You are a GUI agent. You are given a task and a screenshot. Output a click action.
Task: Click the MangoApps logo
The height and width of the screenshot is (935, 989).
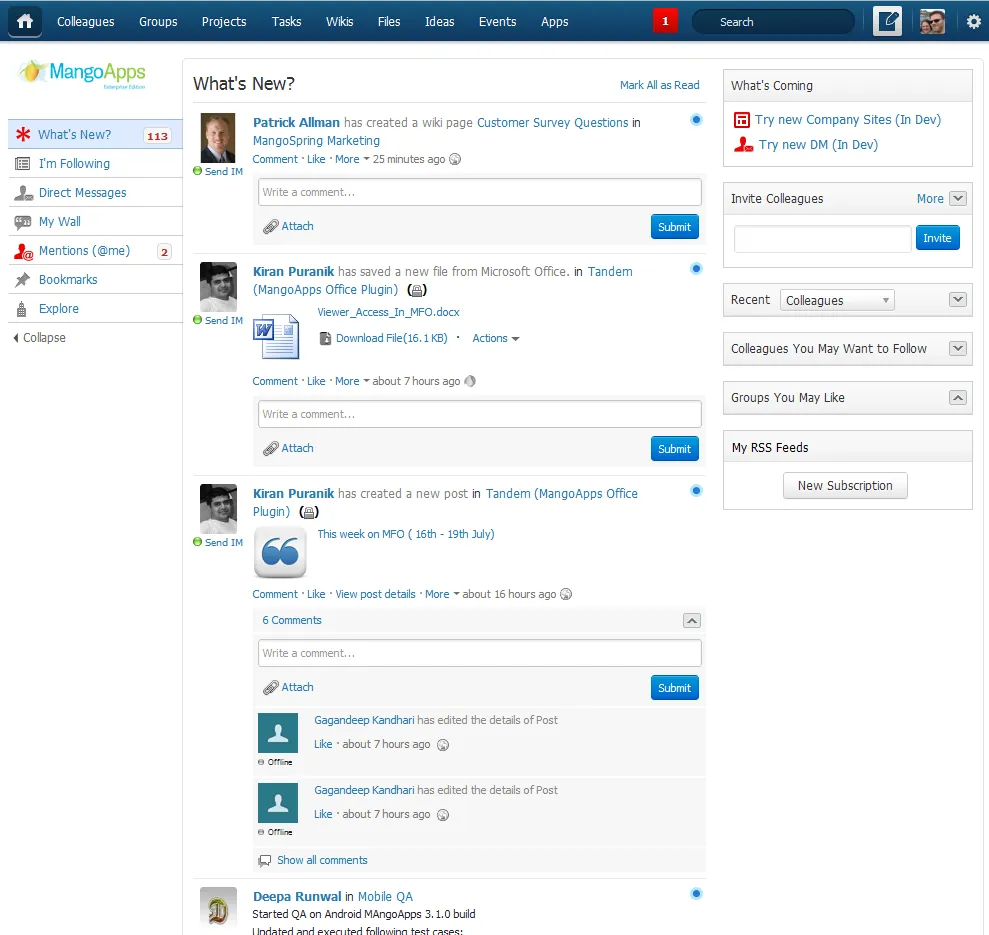[x=85, y=73]
